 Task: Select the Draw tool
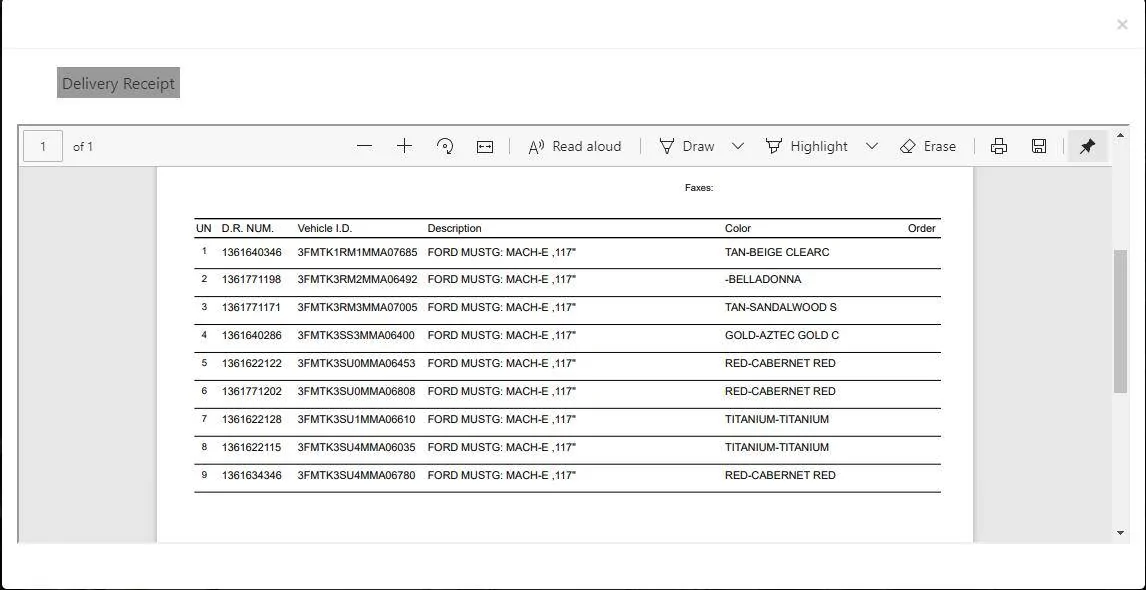[687, 146]
